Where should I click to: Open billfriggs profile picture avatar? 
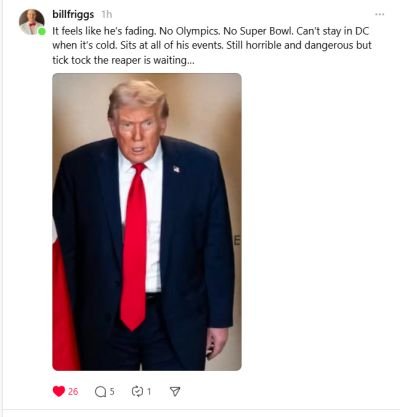[x=31, y=22]
